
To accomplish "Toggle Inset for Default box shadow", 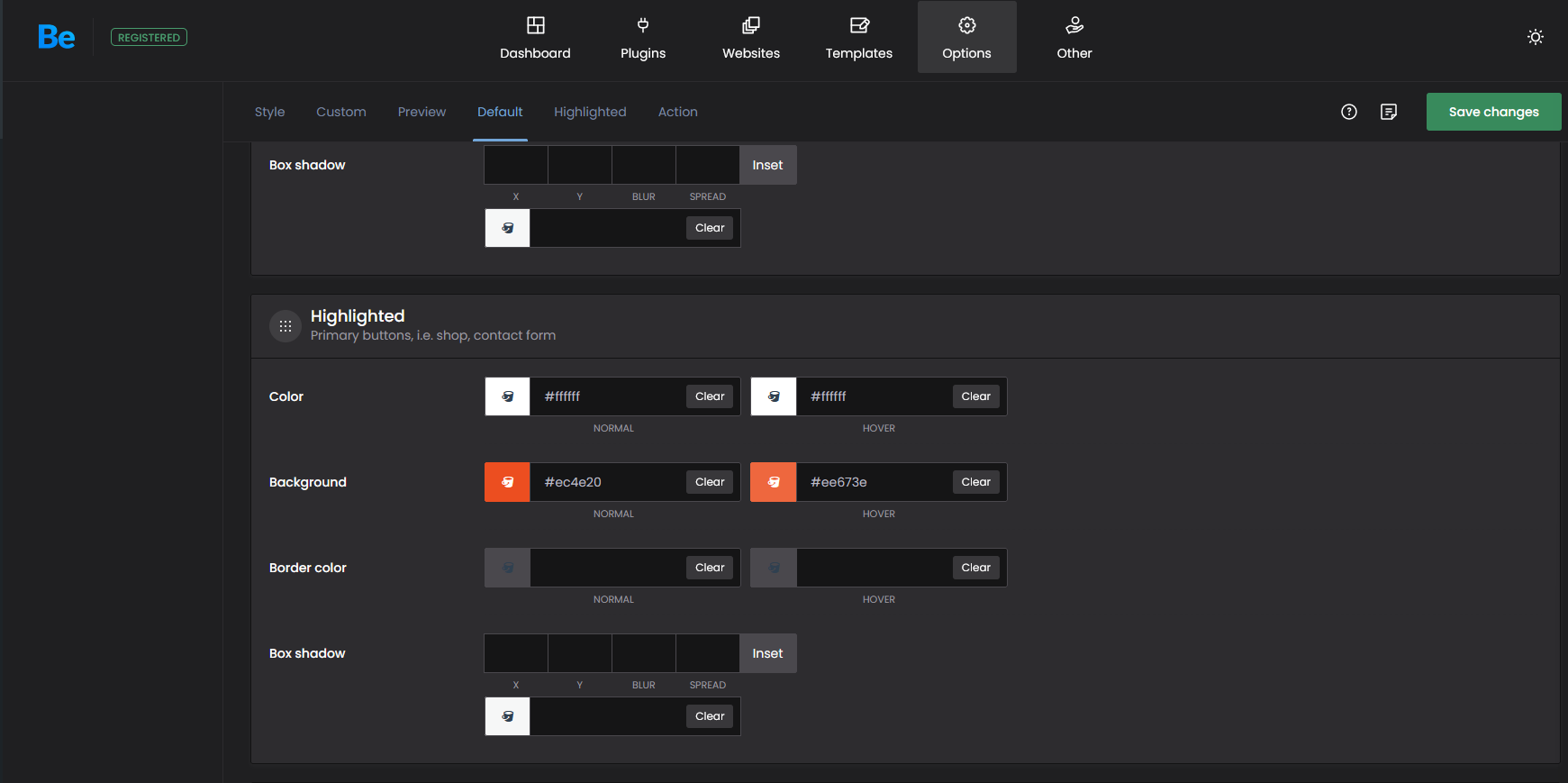I will coord(768,165).
